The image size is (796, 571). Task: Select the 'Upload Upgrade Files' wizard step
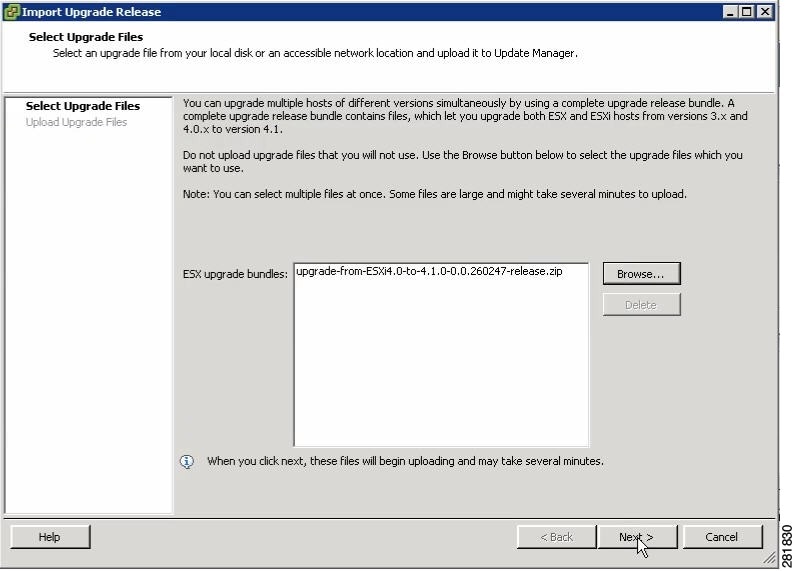pos(76,122)
